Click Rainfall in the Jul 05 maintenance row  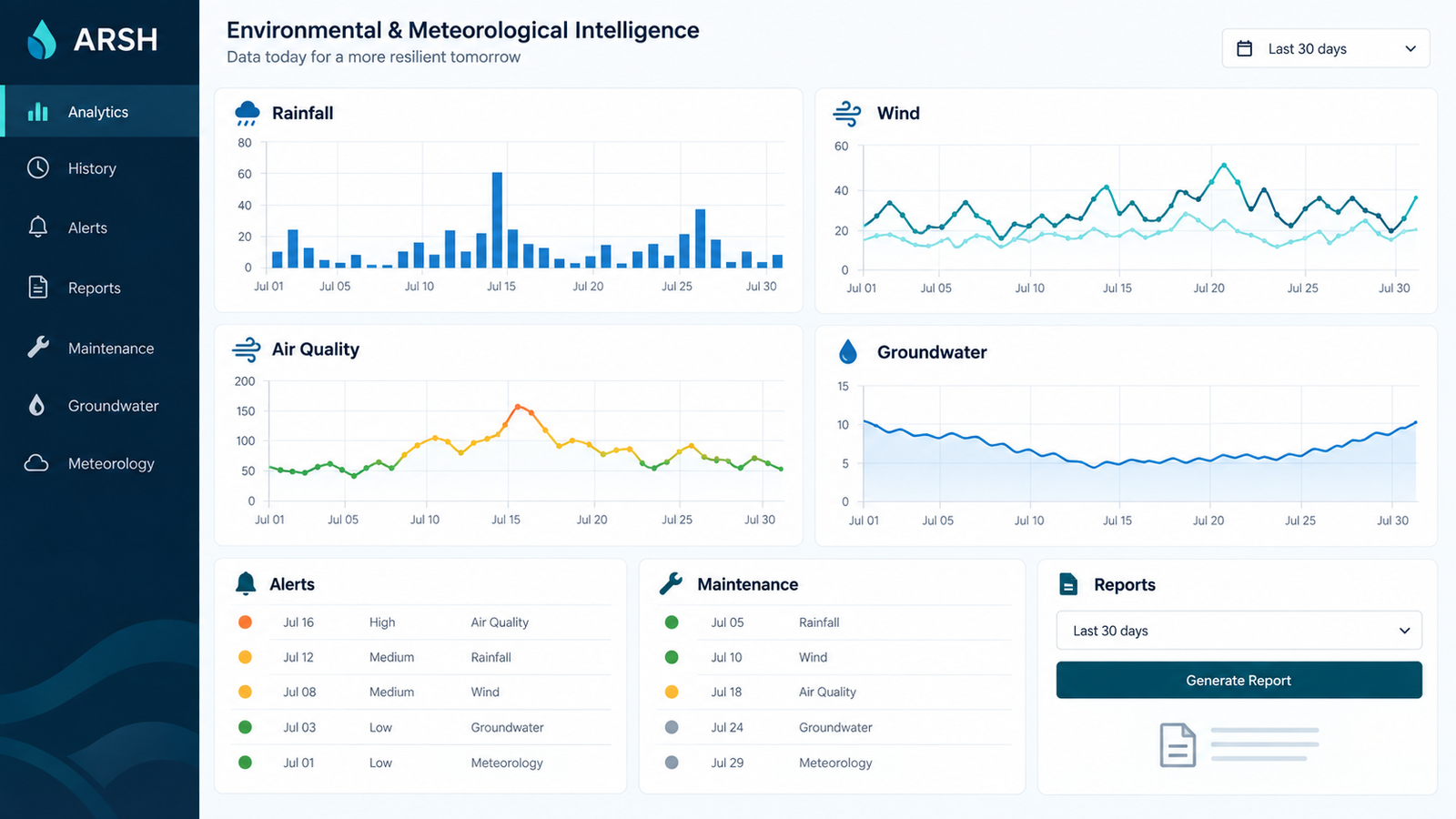(819, 622)
